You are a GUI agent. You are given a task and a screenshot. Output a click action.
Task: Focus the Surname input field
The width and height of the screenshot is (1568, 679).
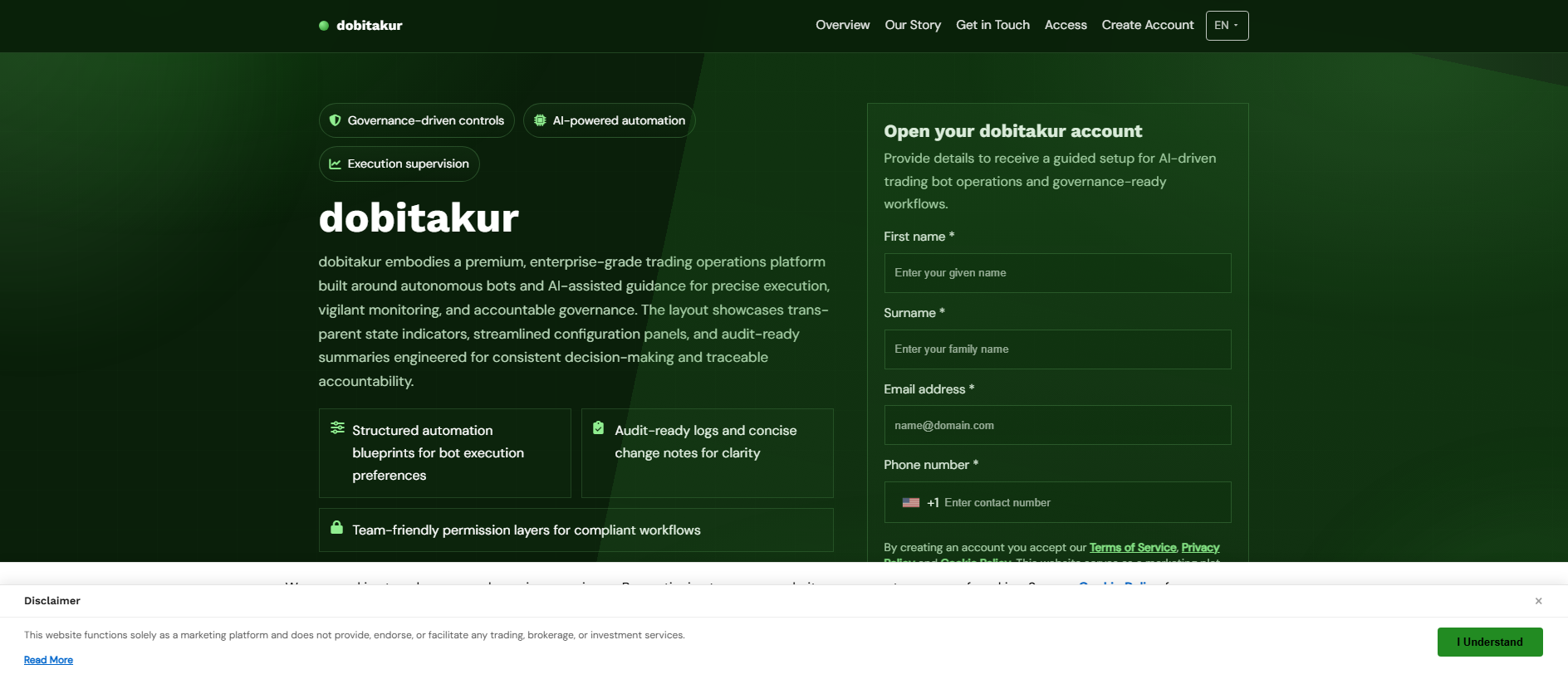(x=1057, y=349)
